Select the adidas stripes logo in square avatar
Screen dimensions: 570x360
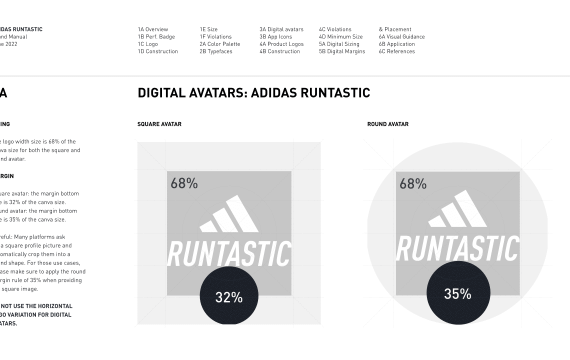point(229,214)
